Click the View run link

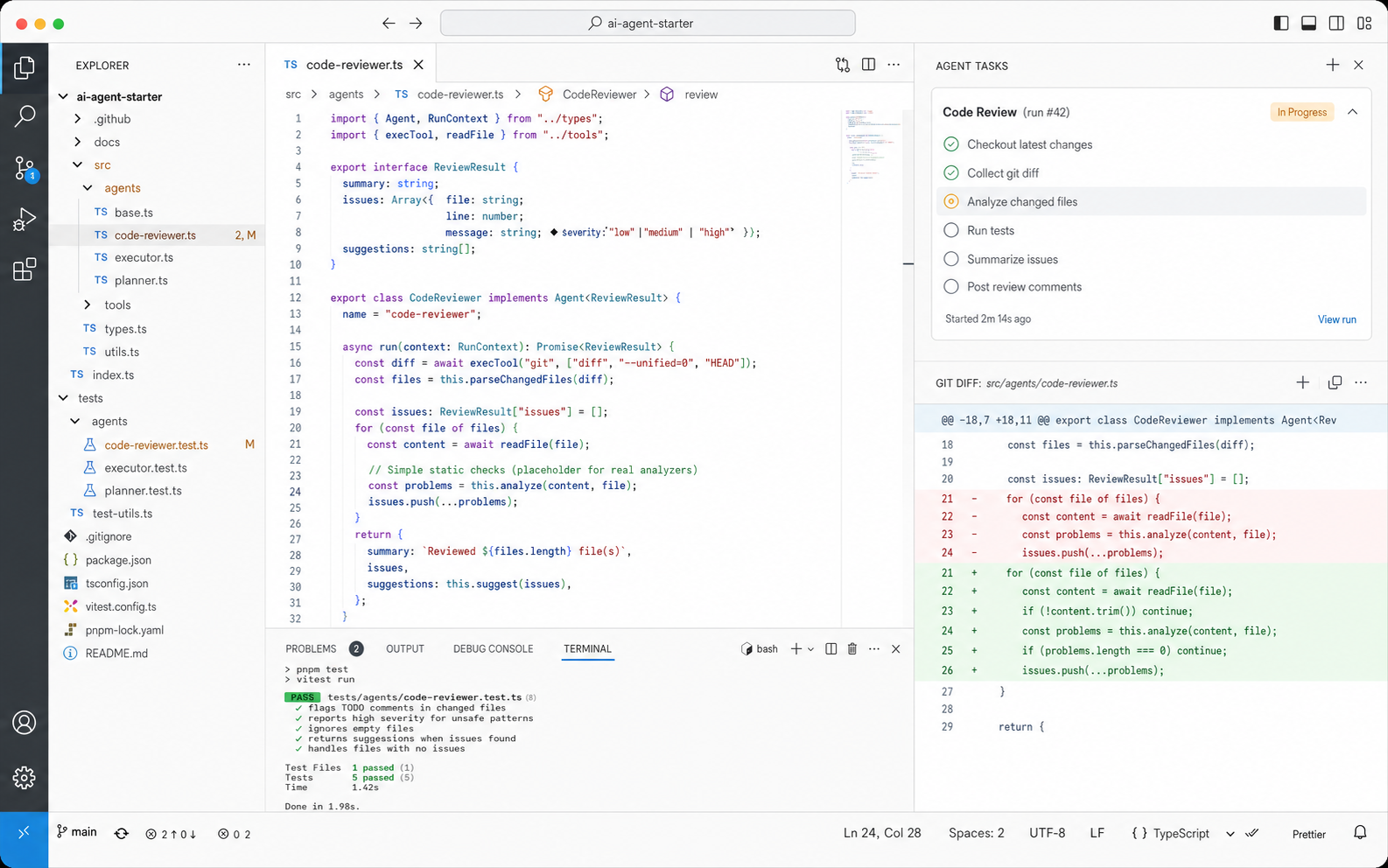click(1337, 319)
